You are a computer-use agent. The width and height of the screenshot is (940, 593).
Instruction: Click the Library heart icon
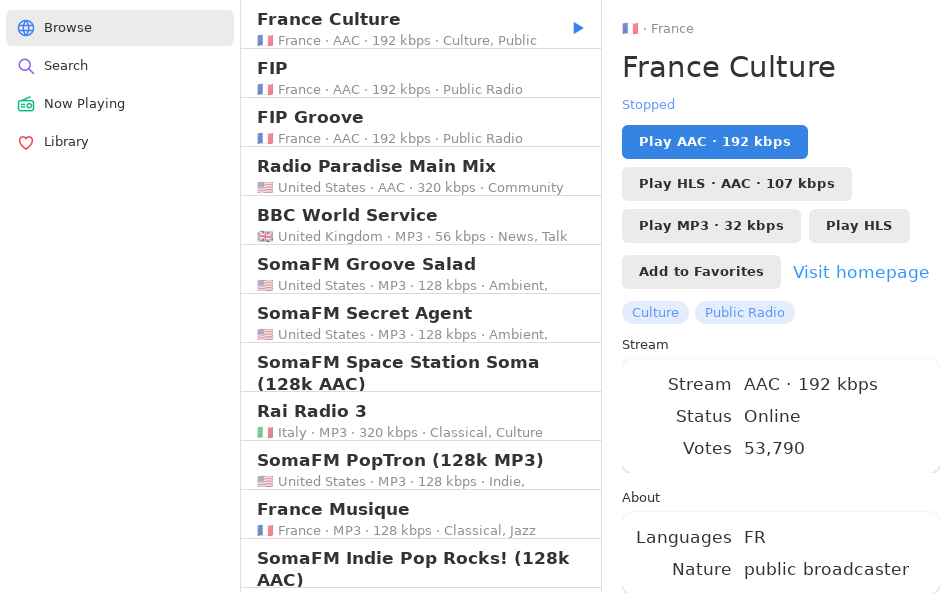[26, 142]
